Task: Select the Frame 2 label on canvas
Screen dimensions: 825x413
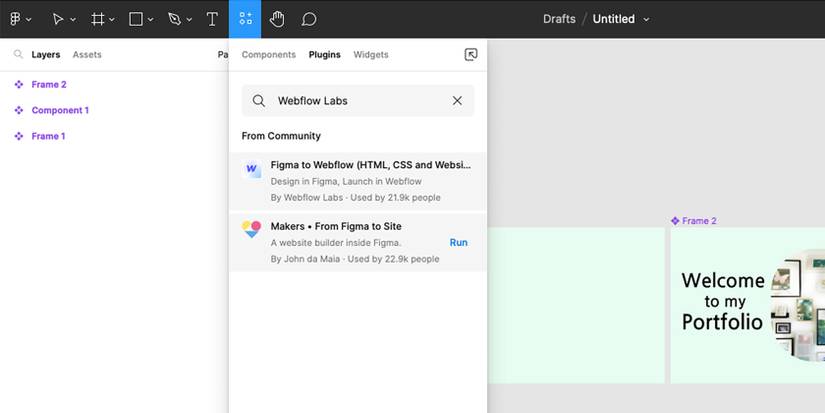Action: coord(693,221)
